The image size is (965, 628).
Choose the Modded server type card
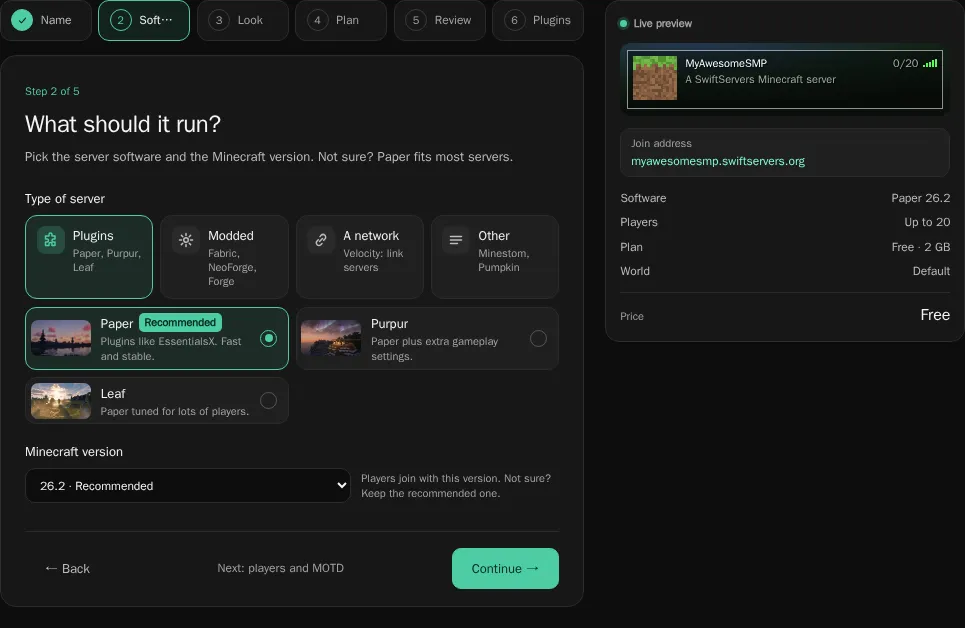tap(224, 257)
